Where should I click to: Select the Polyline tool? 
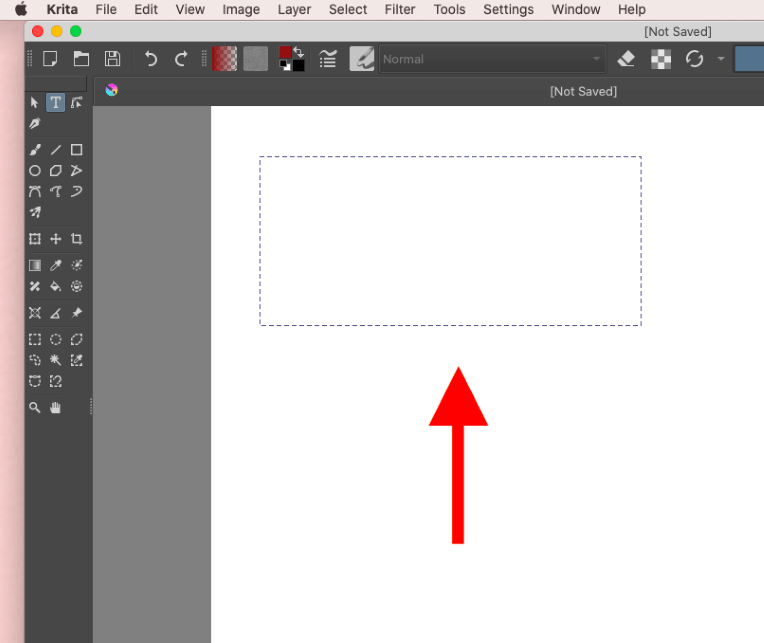[x=76, y=171]
